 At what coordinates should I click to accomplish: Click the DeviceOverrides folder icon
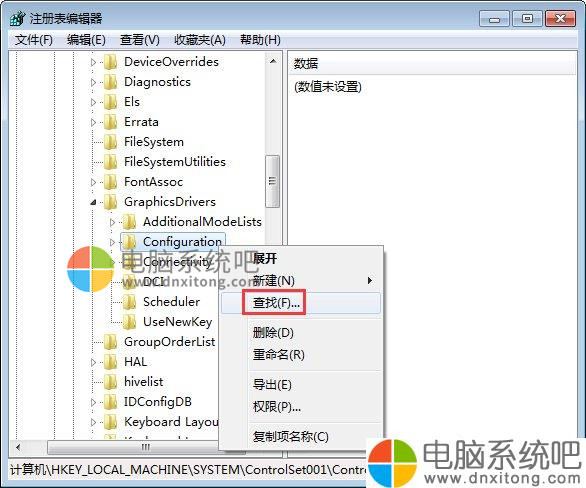[x=111, y=62]
